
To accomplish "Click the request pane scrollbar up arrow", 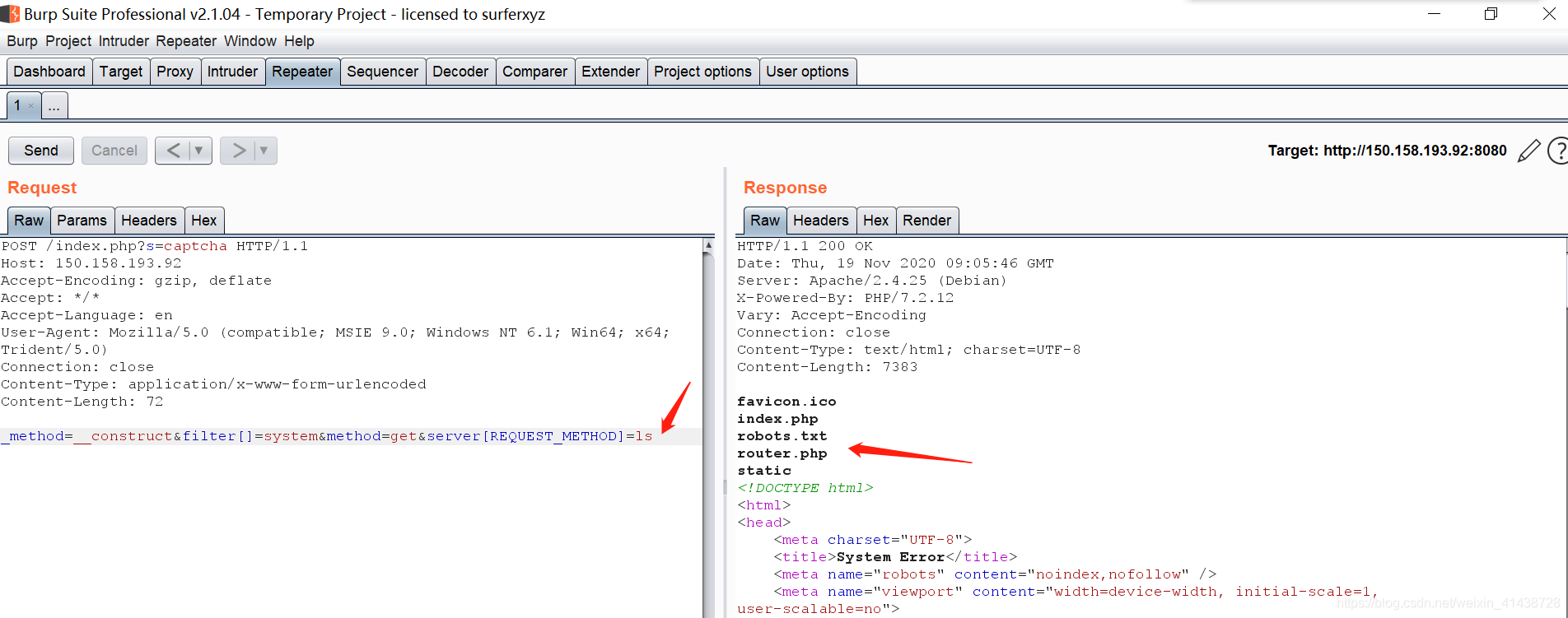I will click(x=708, y=245).
